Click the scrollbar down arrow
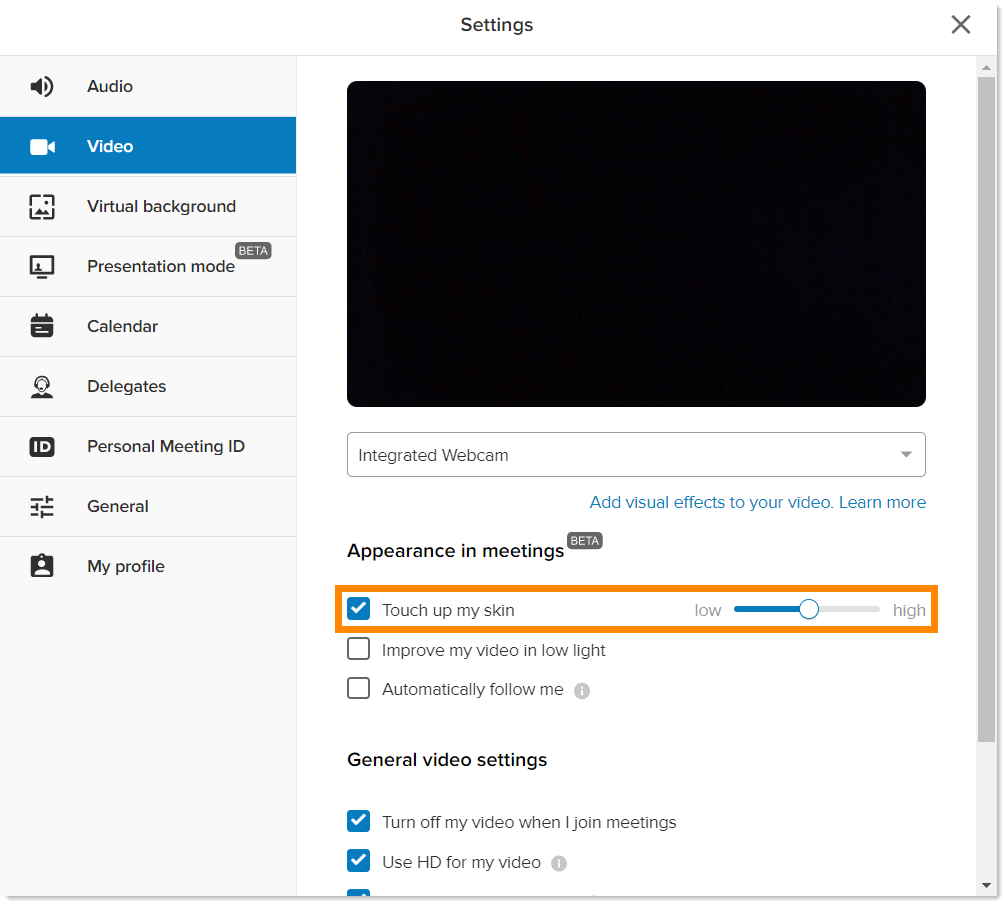Viewport: 1007px width, 906px height. [x=986, y=885]
